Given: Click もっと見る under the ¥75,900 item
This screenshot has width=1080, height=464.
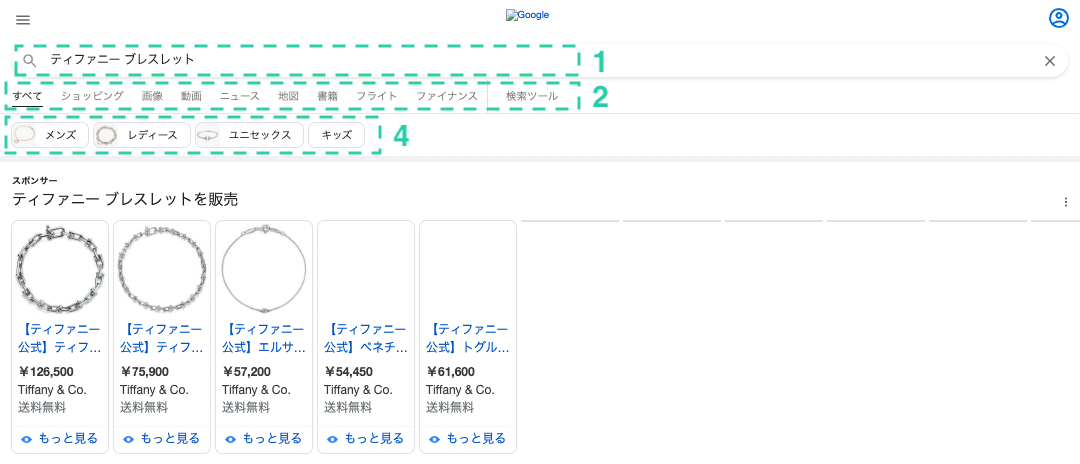Looking at the screenshot, I should pyautogui.click(x=162, y=439).
